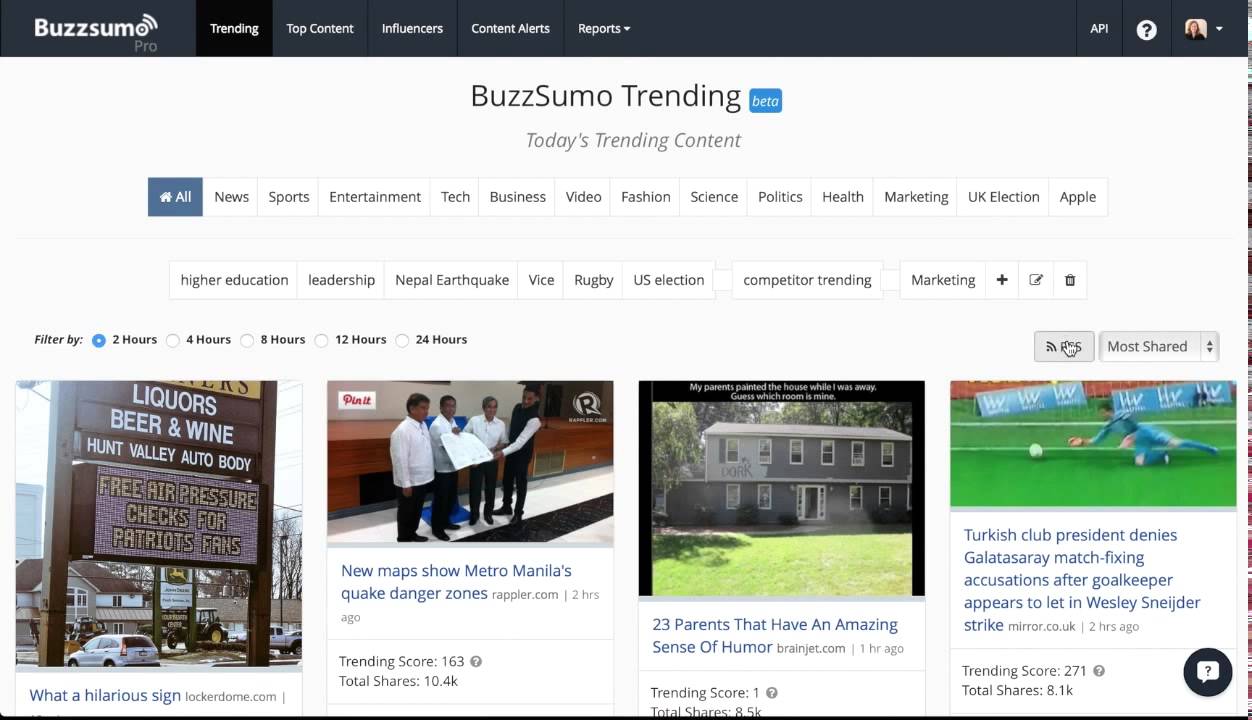The image size is (1252, 720).
Task: Choose the US election custom topic
Action: pos(668,280)
